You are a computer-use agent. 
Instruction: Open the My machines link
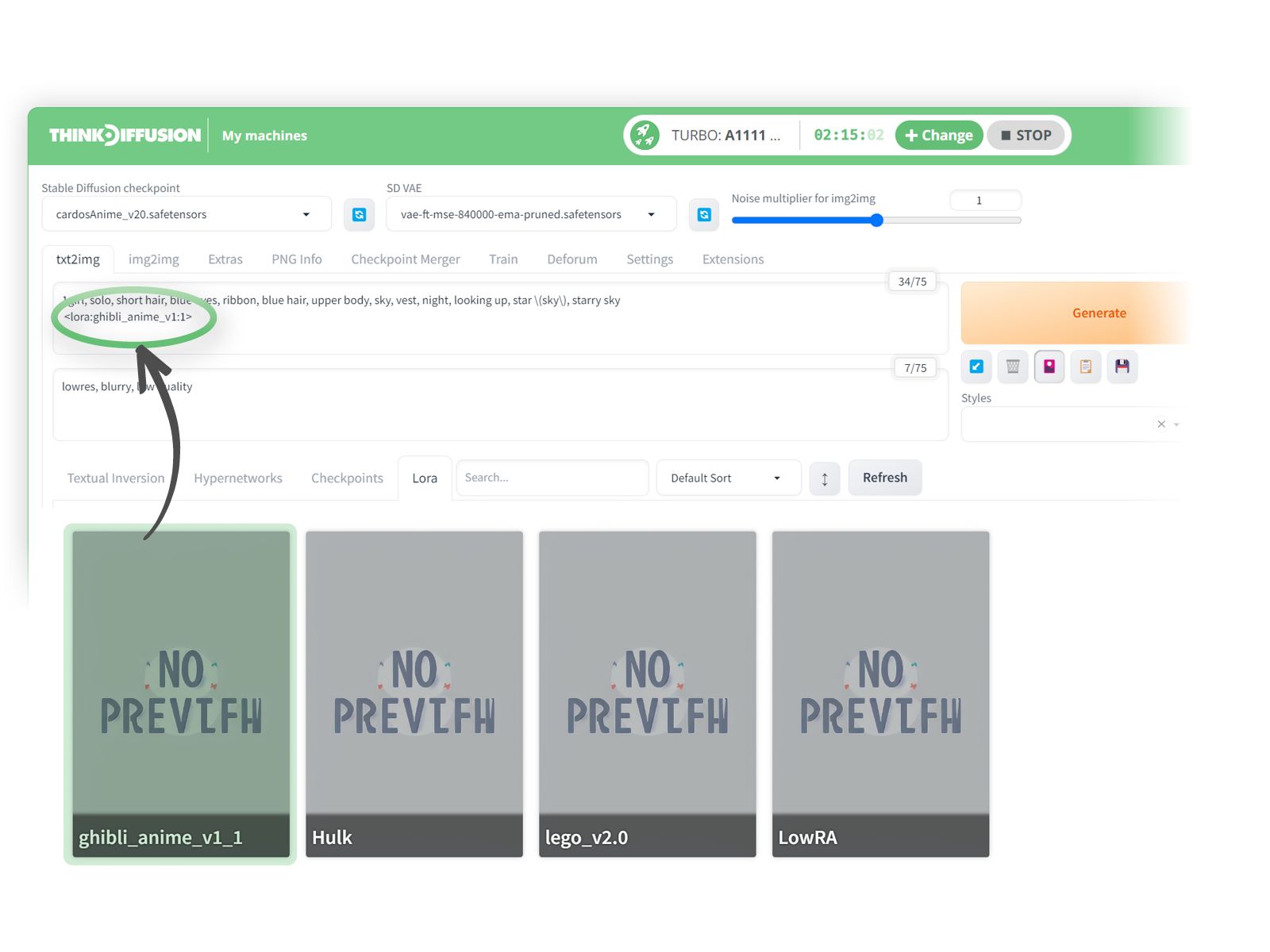264,136
